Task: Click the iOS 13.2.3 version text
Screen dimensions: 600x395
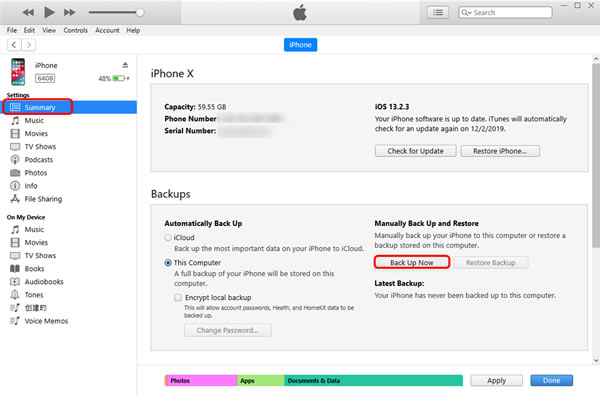Action: 392,106
